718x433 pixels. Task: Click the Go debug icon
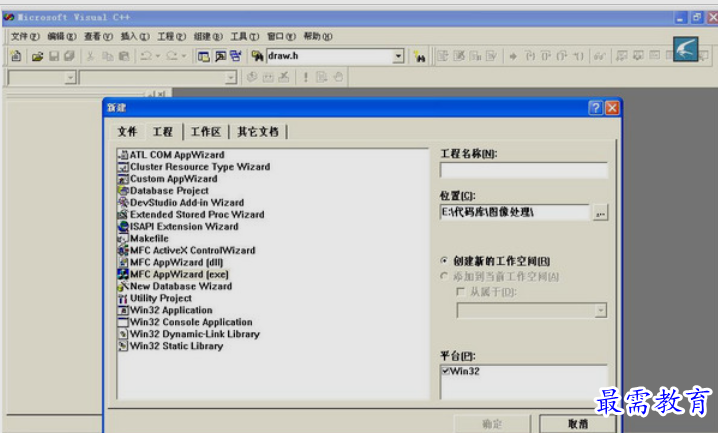point(321,77)
